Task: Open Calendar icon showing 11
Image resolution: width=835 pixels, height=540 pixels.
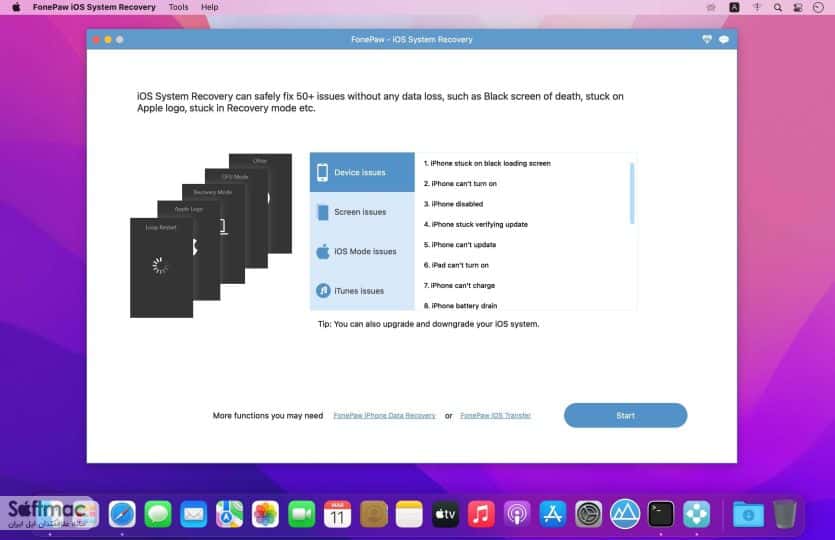Action: pos(337,514)
